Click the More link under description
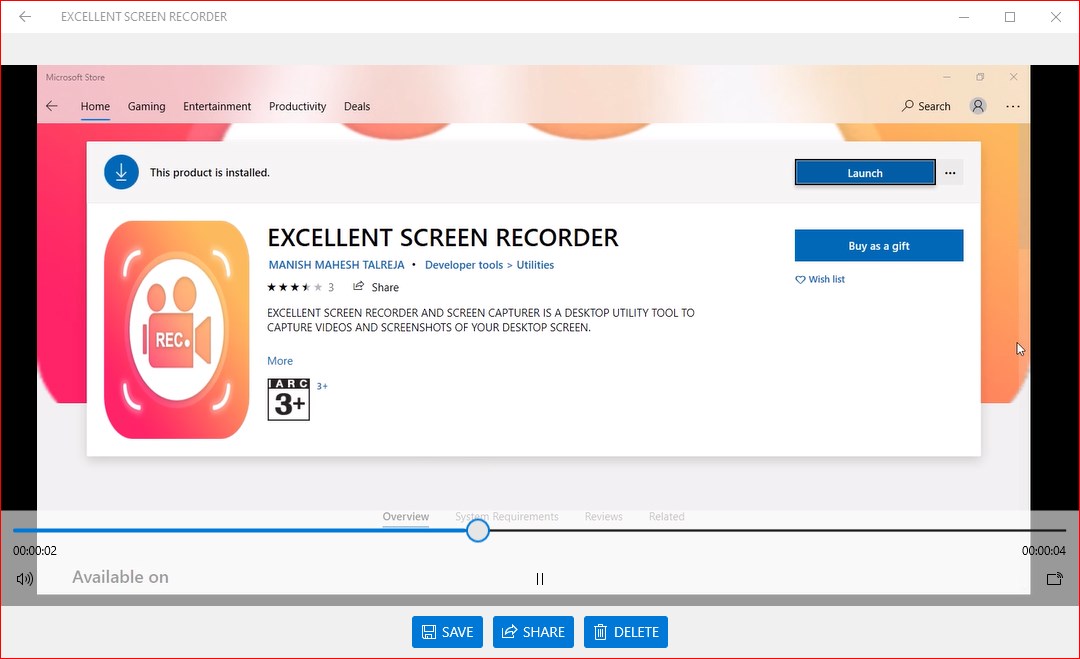Screen dimensions: 1080x659 click(280, 361)
